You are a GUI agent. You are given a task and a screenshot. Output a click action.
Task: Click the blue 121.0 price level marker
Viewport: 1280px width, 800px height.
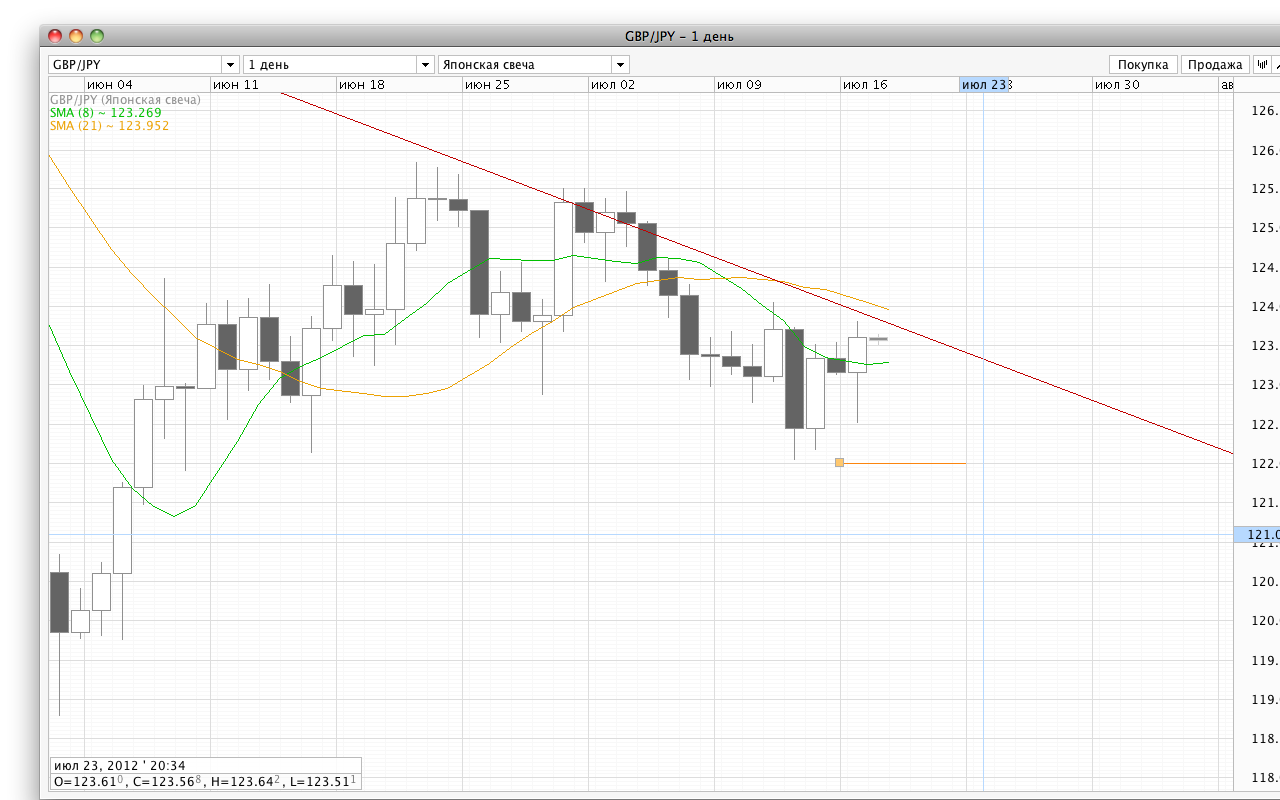point(1257,535)
